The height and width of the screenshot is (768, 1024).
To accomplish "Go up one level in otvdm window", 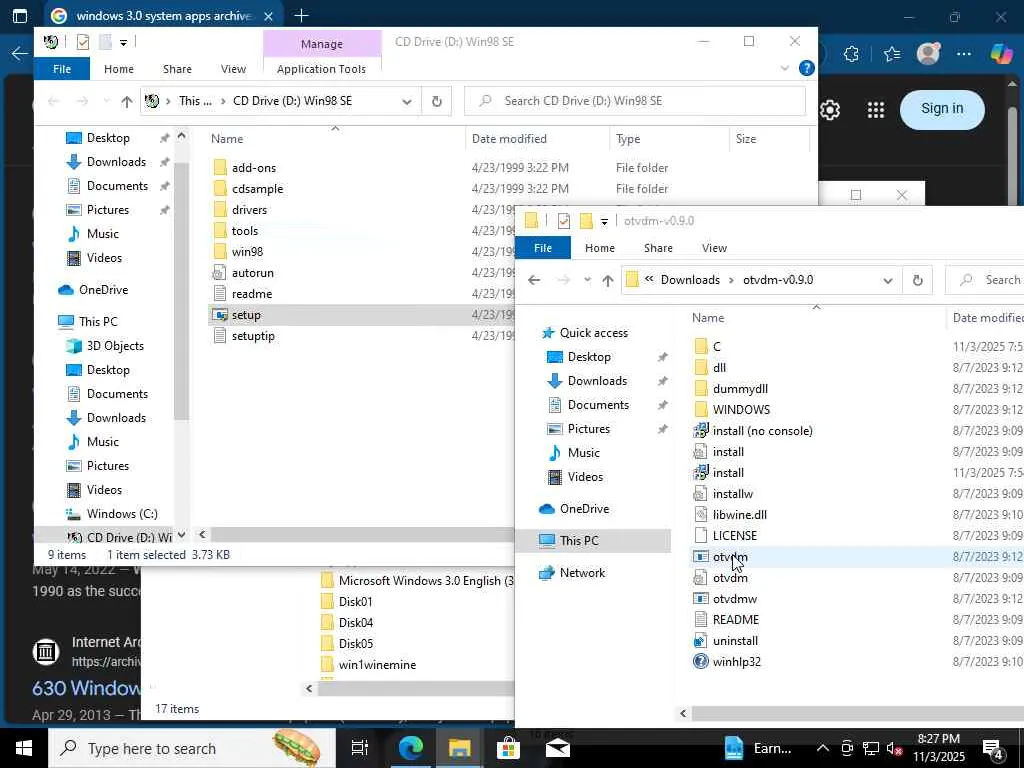I will tap(607, 280).
